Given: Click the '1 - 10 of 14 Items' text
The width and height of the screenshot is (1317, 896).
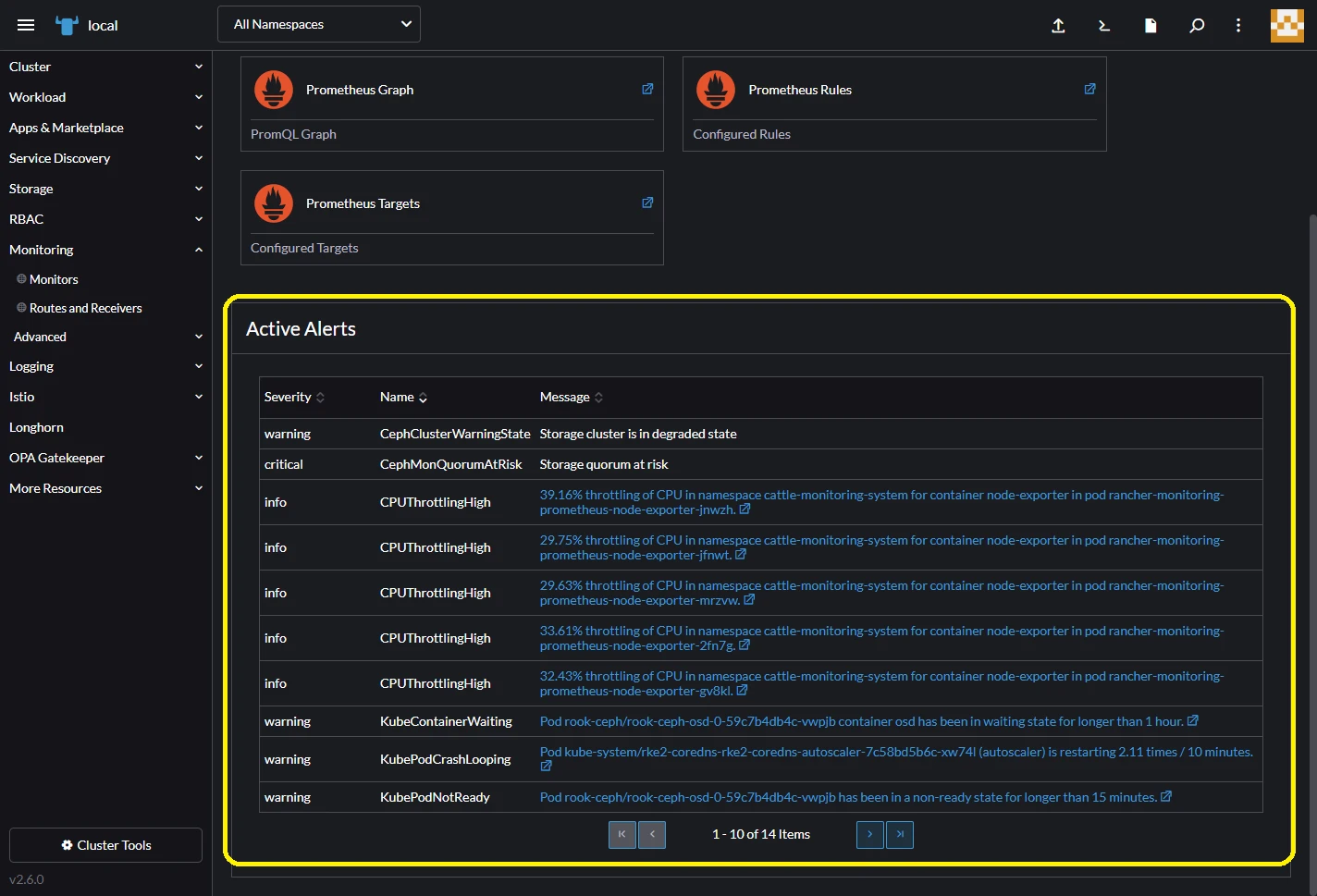Looking at the screenshot, I should tap(761, 834).
